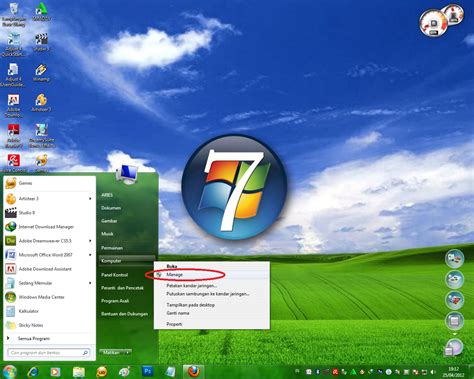Open Windows Explorer folder on taskbar
The image size is (474, 379).
[x=79, y=372]
